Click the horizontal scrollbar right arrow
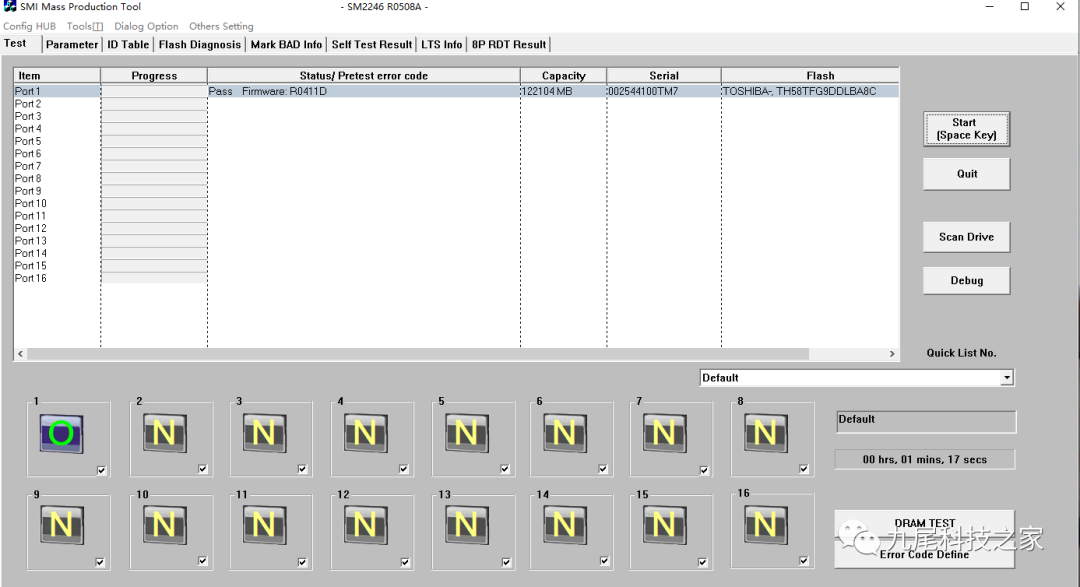 pyautogui.click(x=892, y=354)
